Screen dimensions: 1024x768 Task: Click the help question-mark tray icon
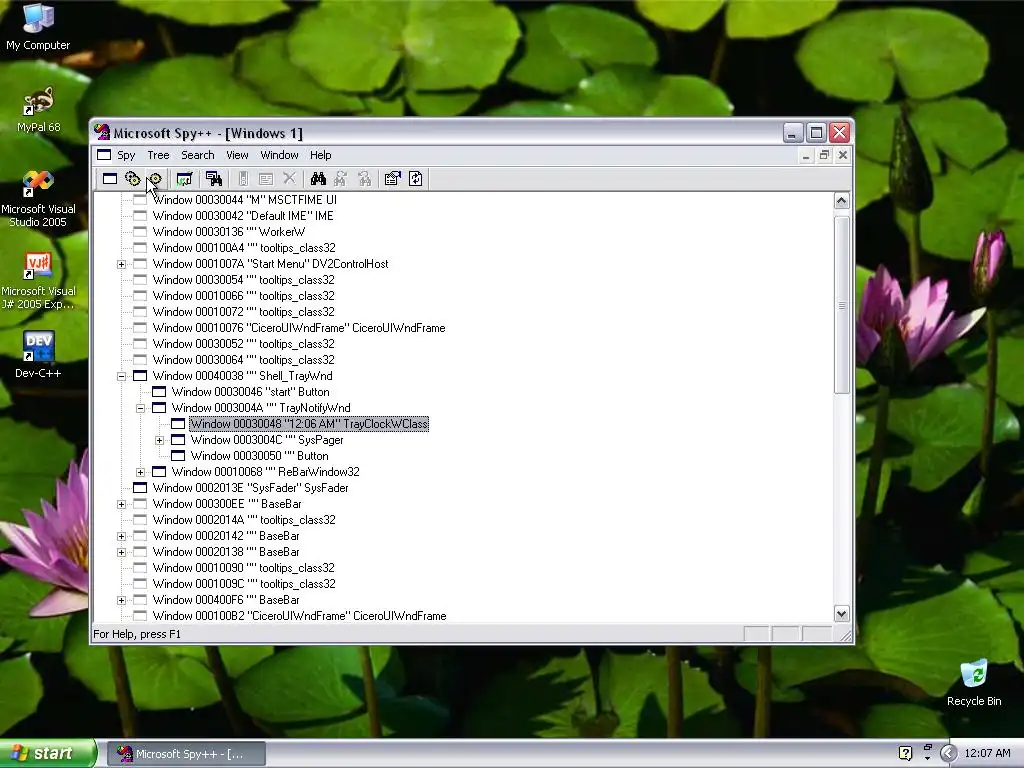(x=905, y=753)
